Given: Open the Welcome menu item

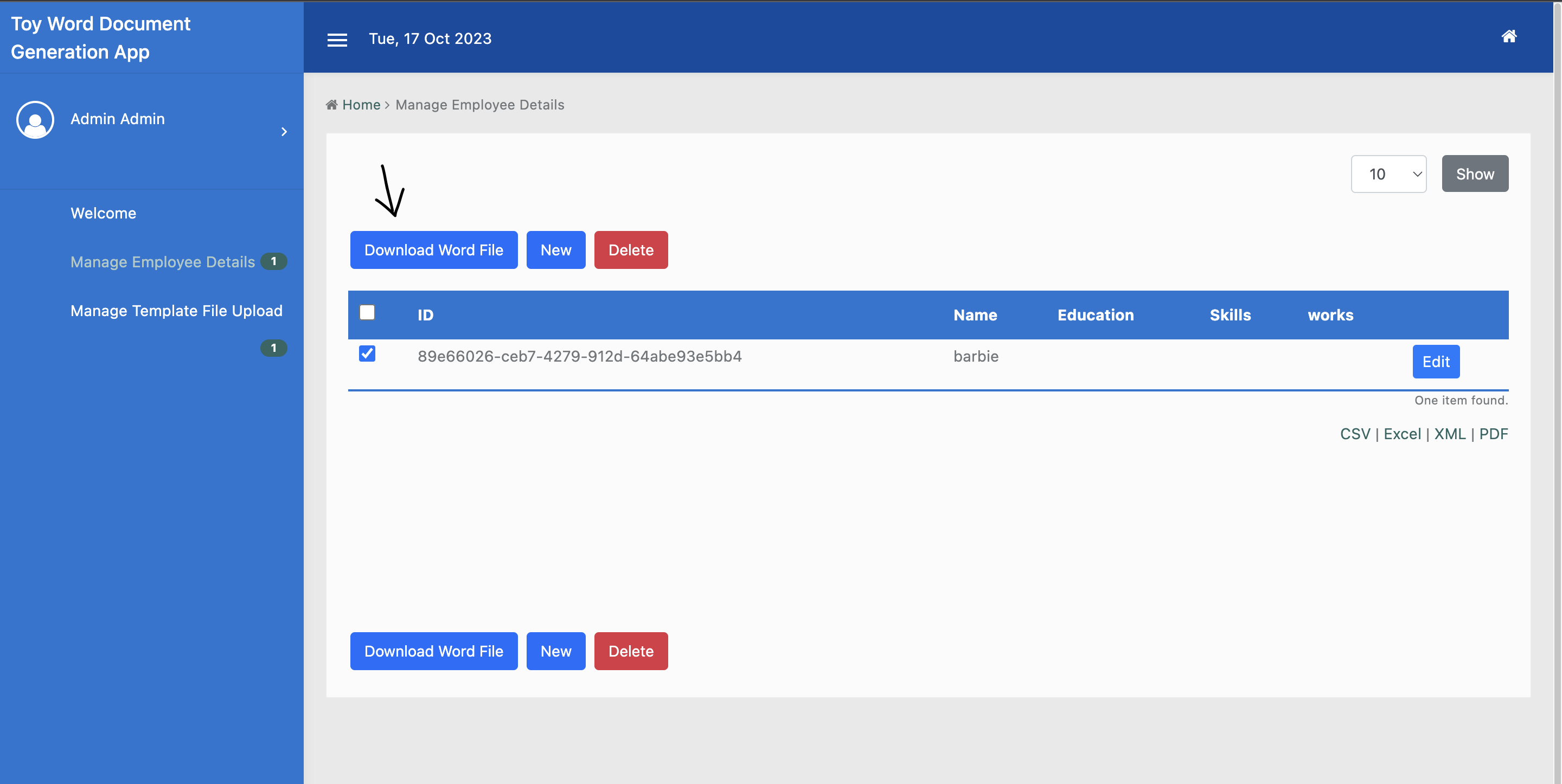Looking at the screenshot, I should pos(103,214).
